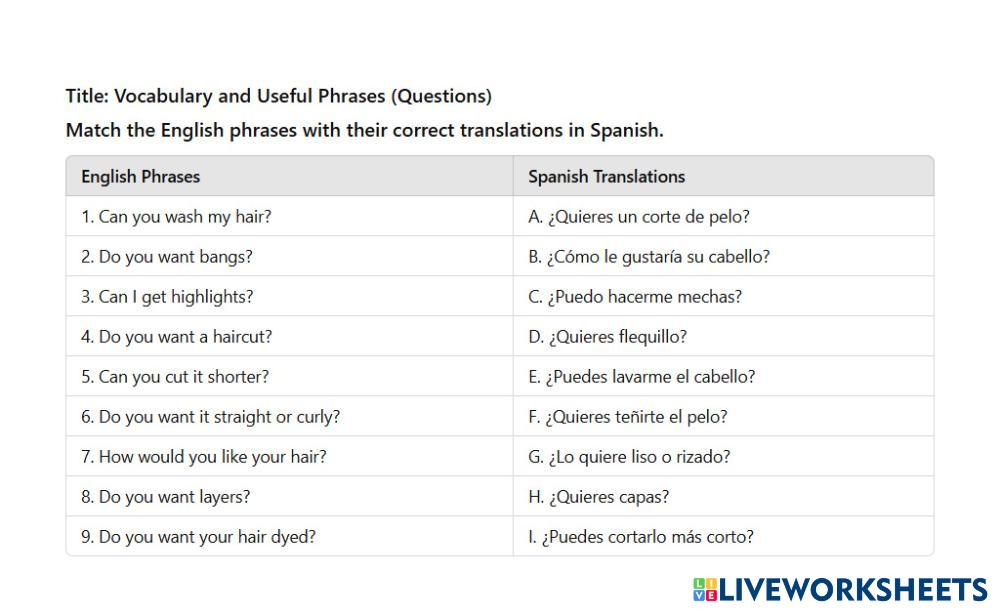The width and height of the screenshot is (1000, 614).
Task: Click translation '¿Puedes lavarme el cabello?'
Action: 642,377
